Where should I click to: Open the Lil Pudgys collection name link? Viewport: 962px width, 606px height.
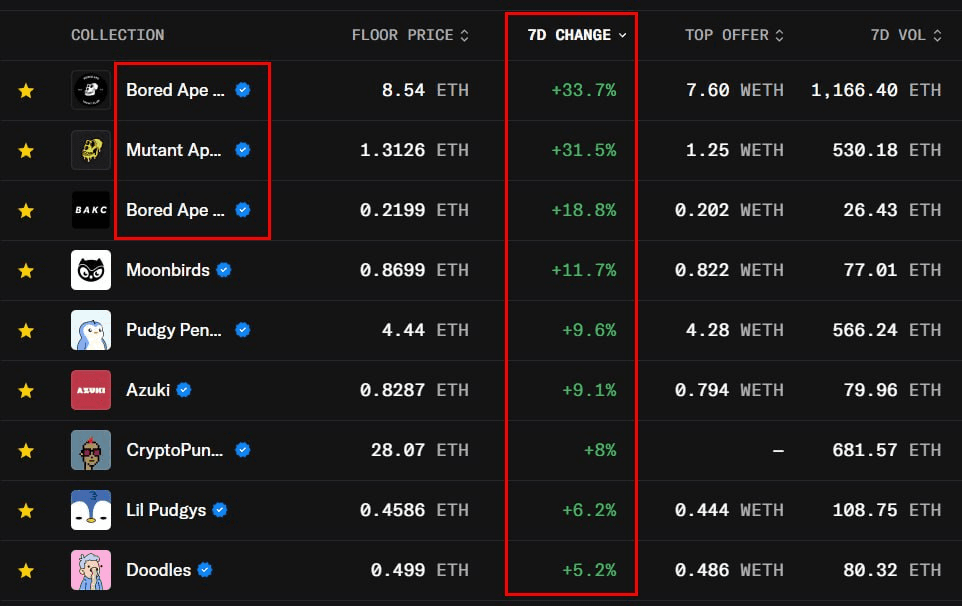166,510
